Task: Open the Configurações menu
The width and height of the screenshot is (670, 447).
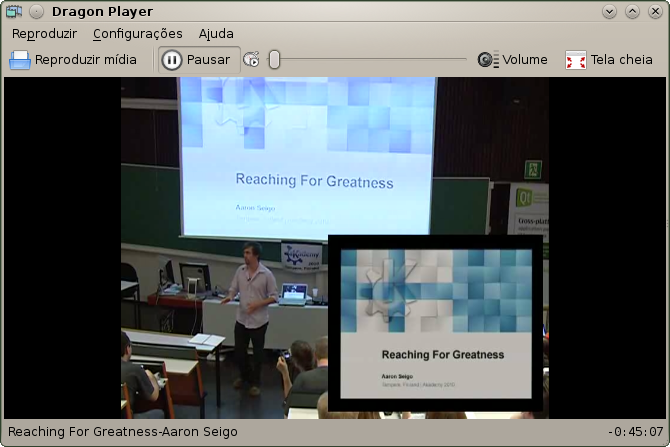Action: [x=137, y=33]
